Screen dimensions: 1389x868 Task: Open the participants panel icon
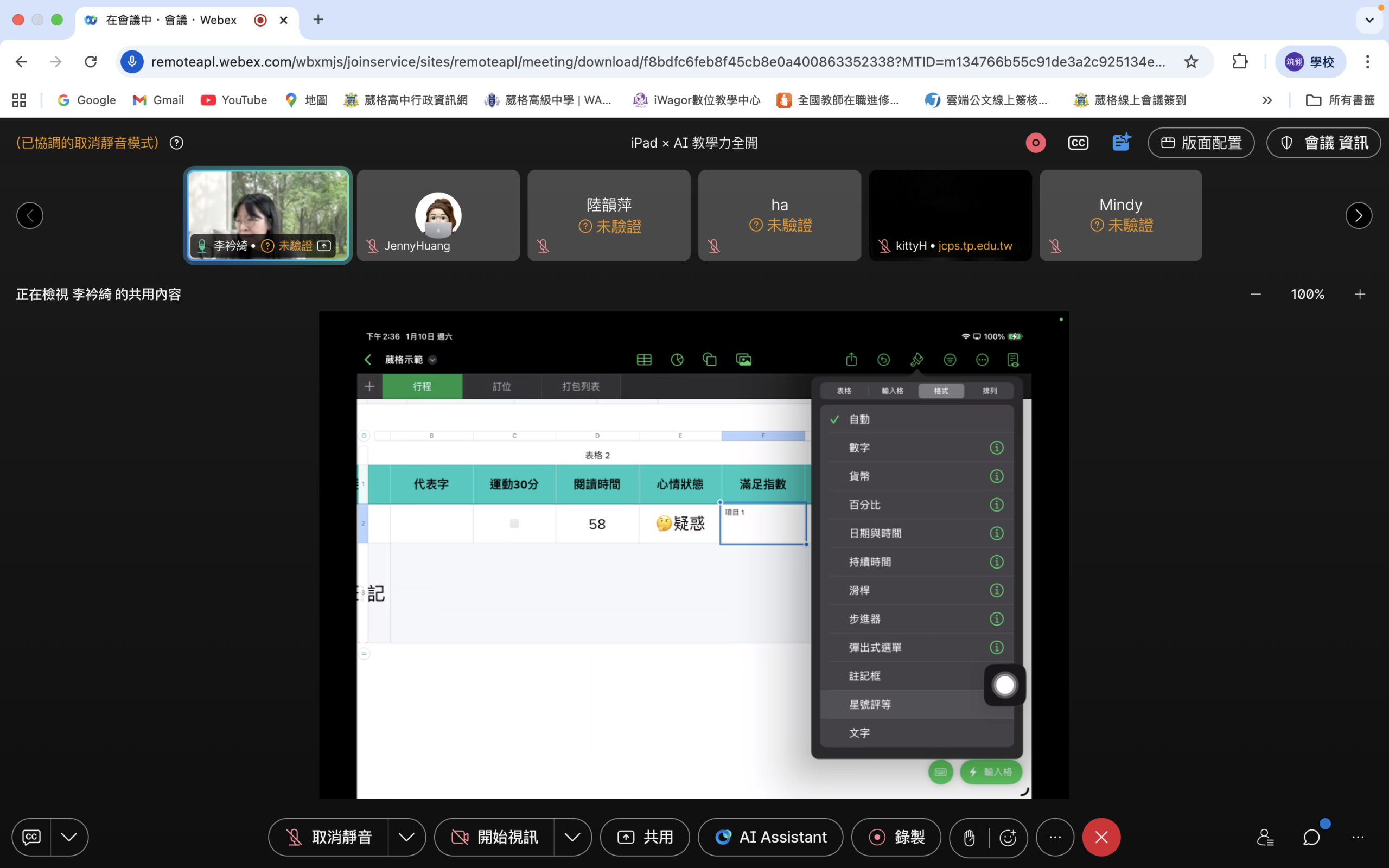pyautogui.click(x=1265, y=838)
